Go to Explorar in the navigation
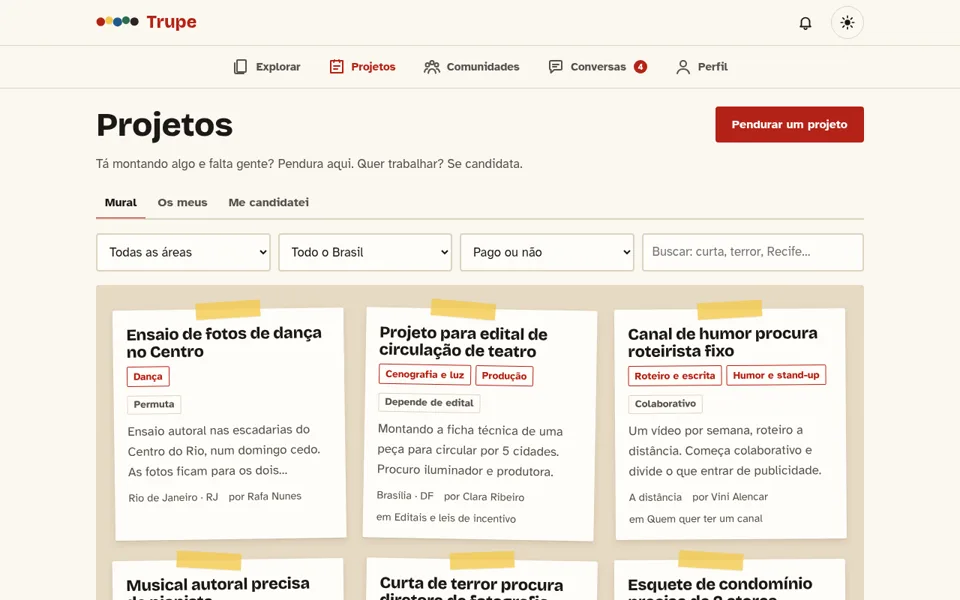 267,67
